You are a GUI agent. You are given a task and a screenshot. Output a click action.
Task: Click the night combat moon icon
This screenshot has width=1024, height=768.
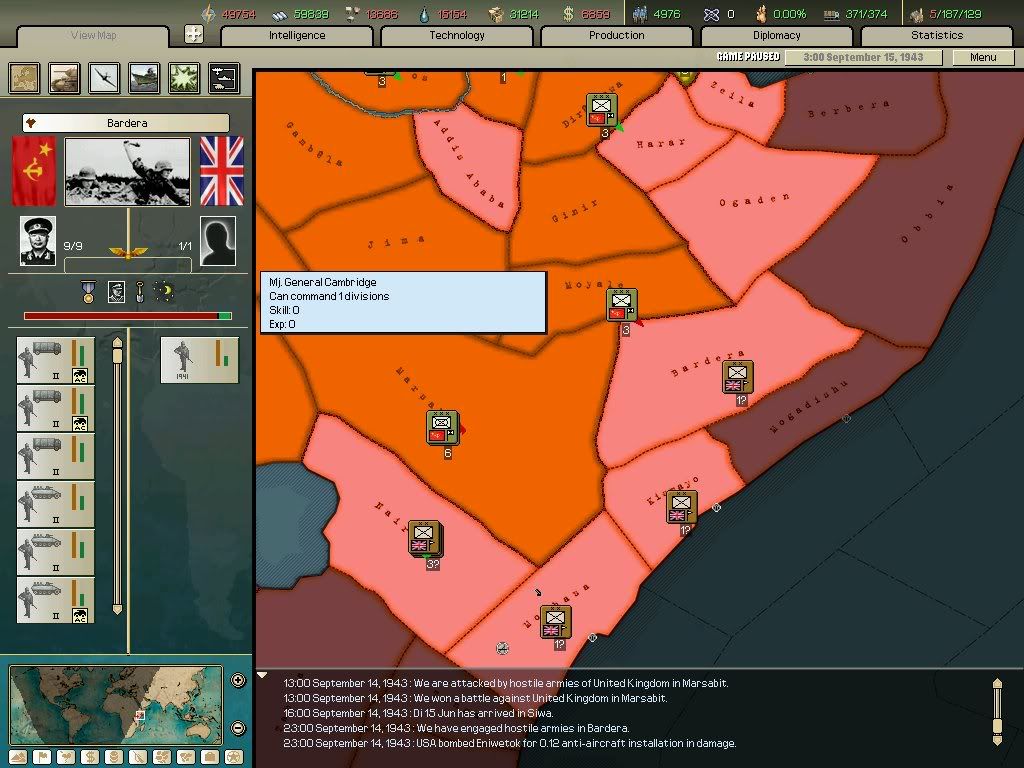point(164,292)
